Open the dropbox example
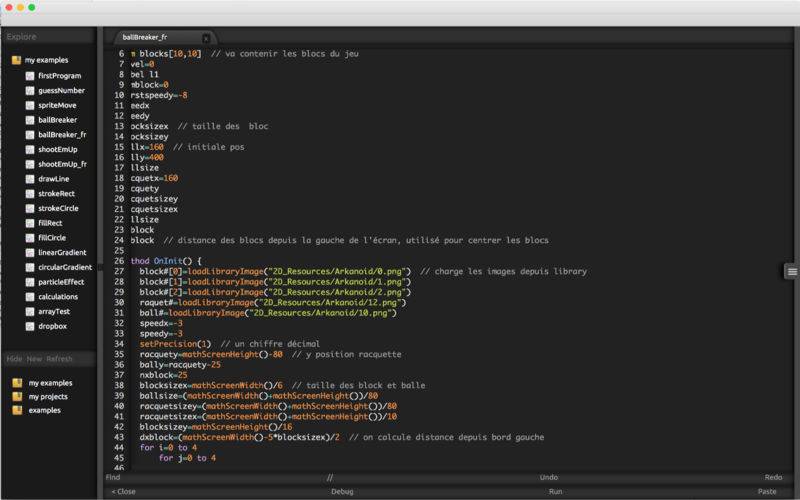800x500 pixels. [x=53, y=327]
